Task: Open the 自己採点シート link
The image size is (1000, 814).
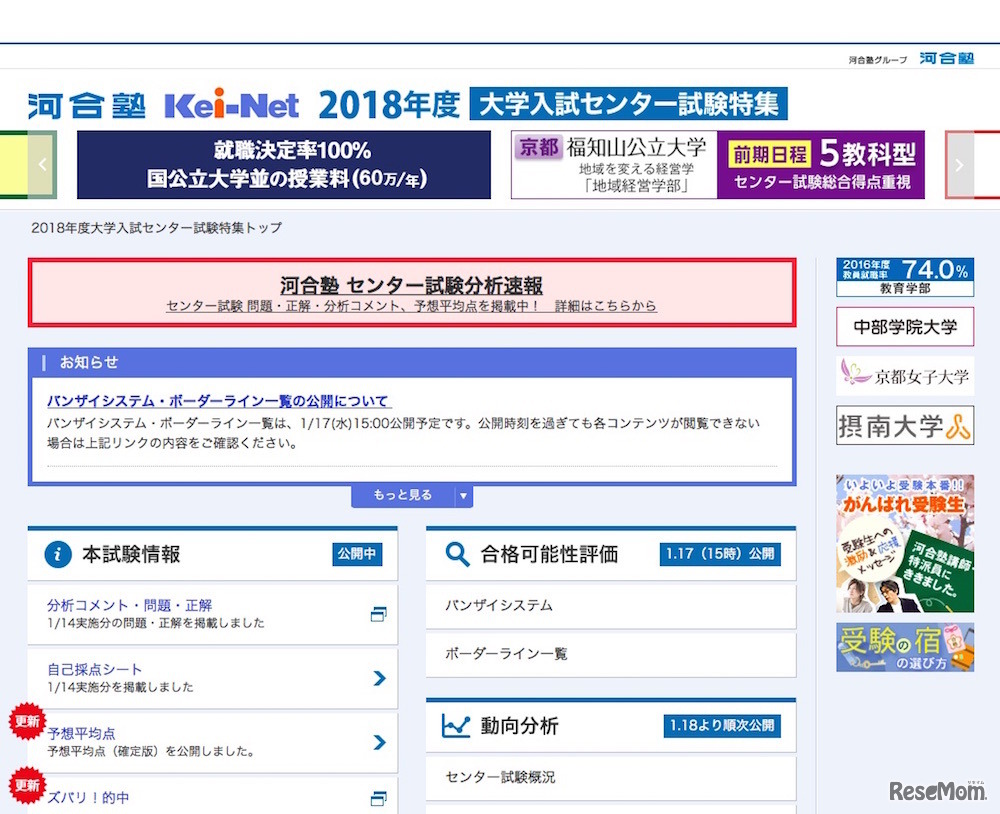Action: point(94,669)
